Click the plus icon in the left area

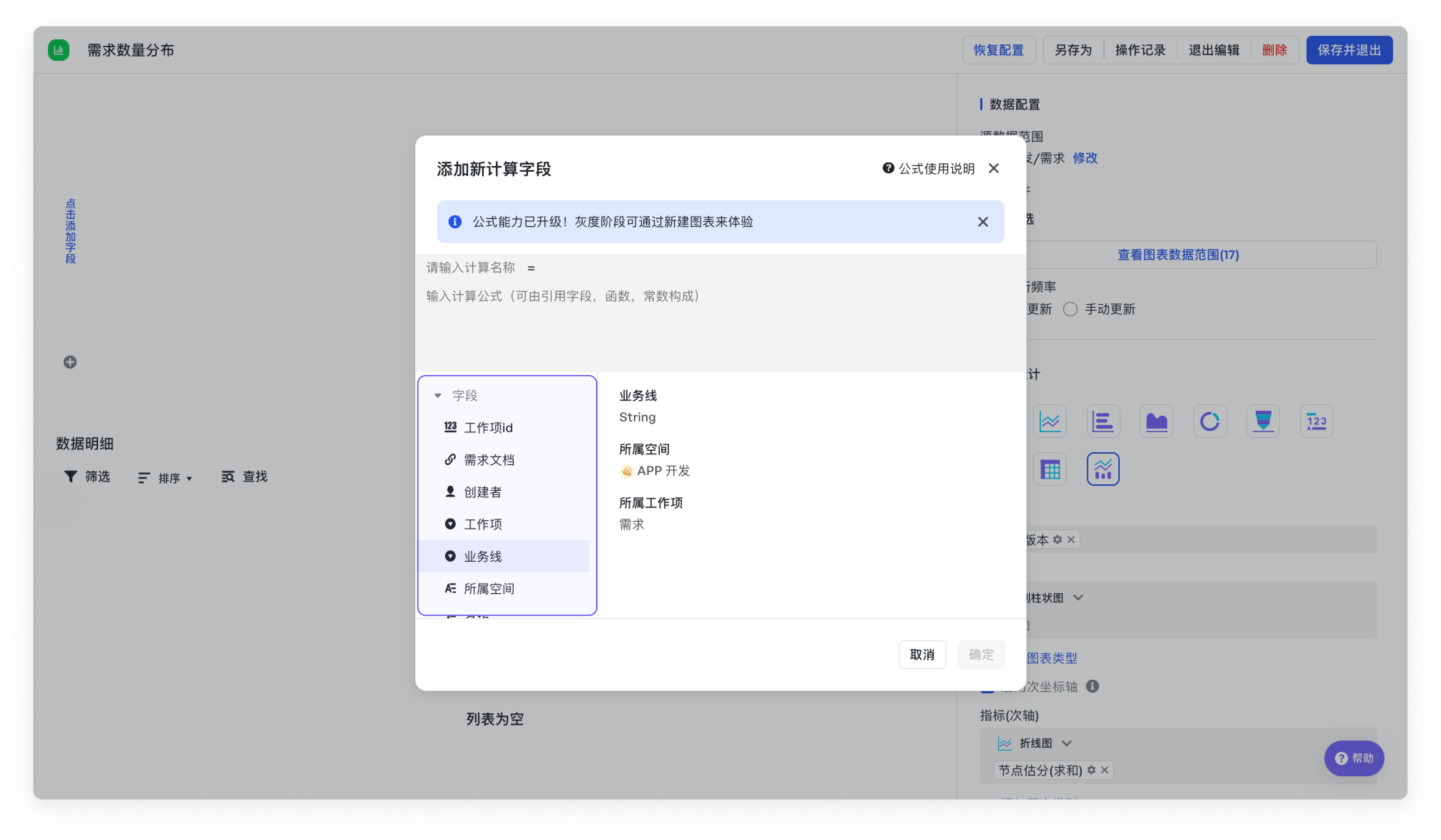tap(70, 362)
